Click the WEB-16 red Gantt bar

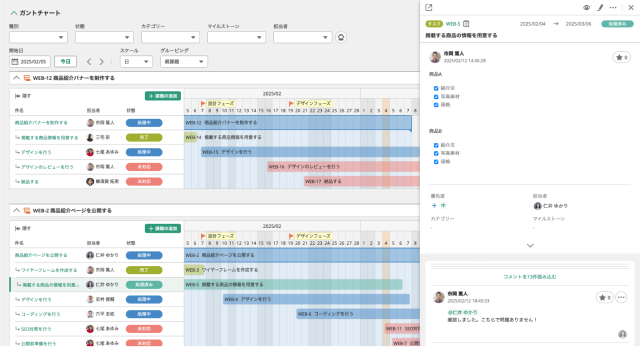pyautogui.click(x=344, y=167)
